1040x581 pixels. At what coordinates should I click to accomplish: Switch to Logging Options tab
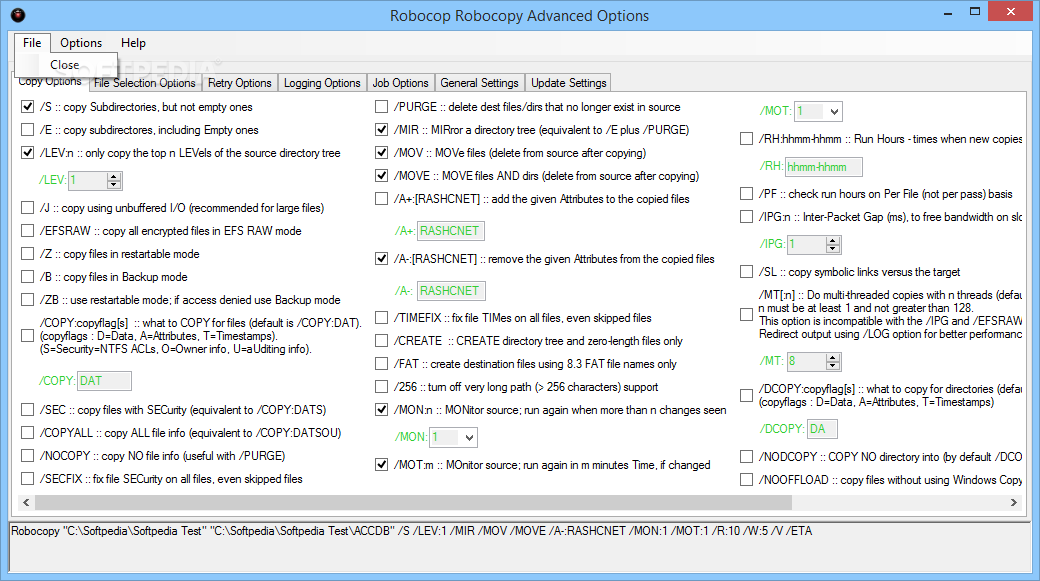[x=322, y=83]
